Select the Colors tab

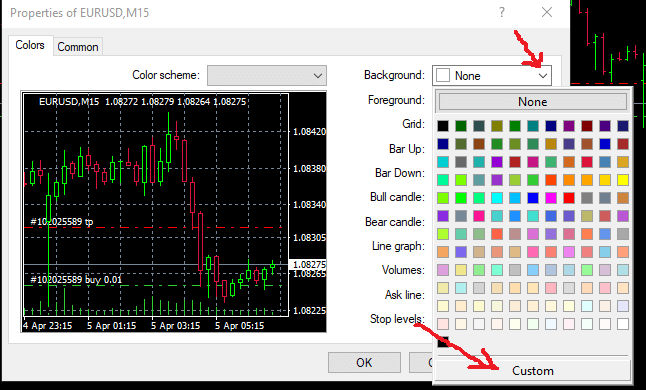click(30, 45)
